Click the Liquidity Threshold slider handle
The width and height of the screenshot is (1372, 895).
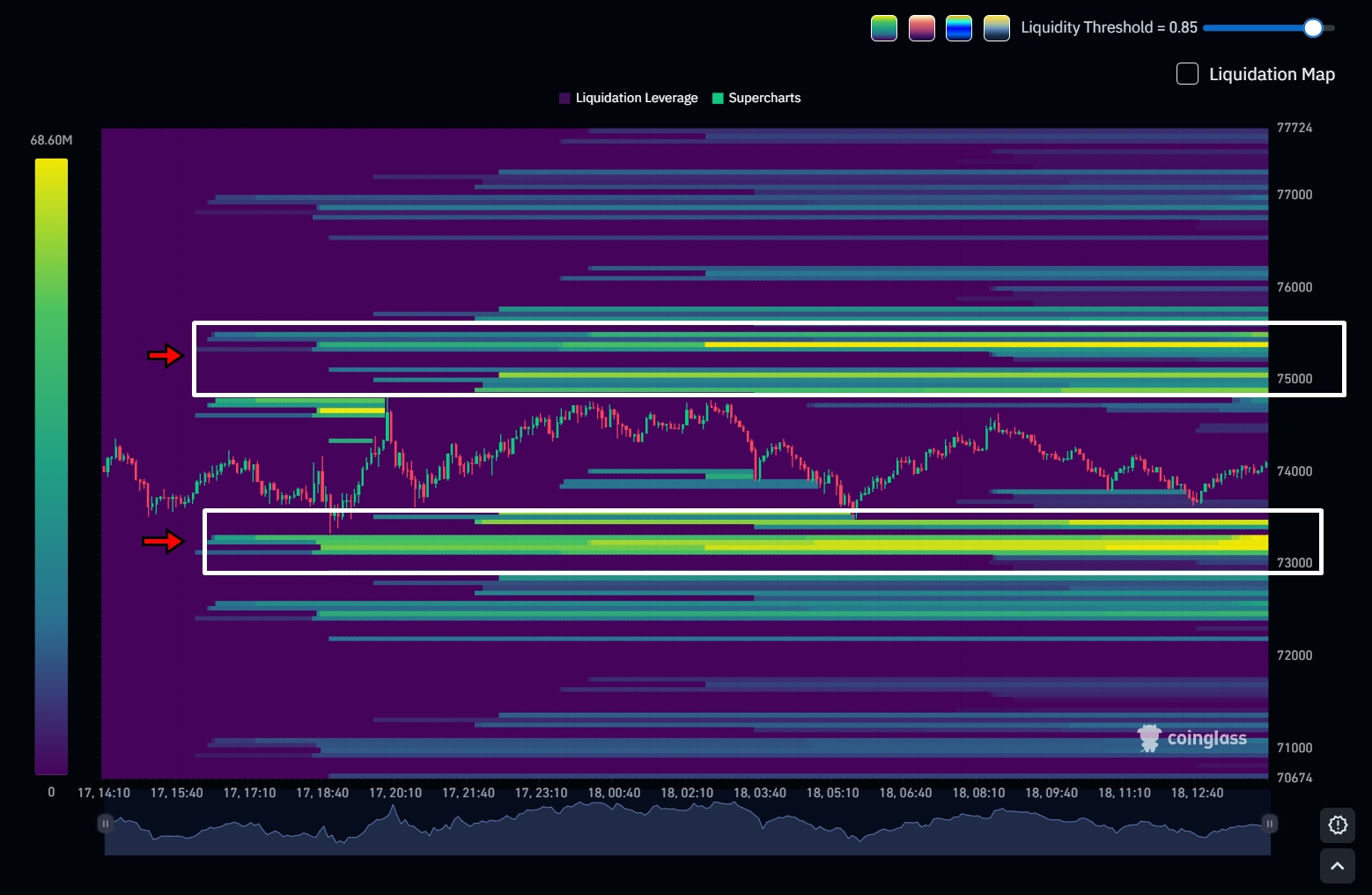(x=1313, y=27)
